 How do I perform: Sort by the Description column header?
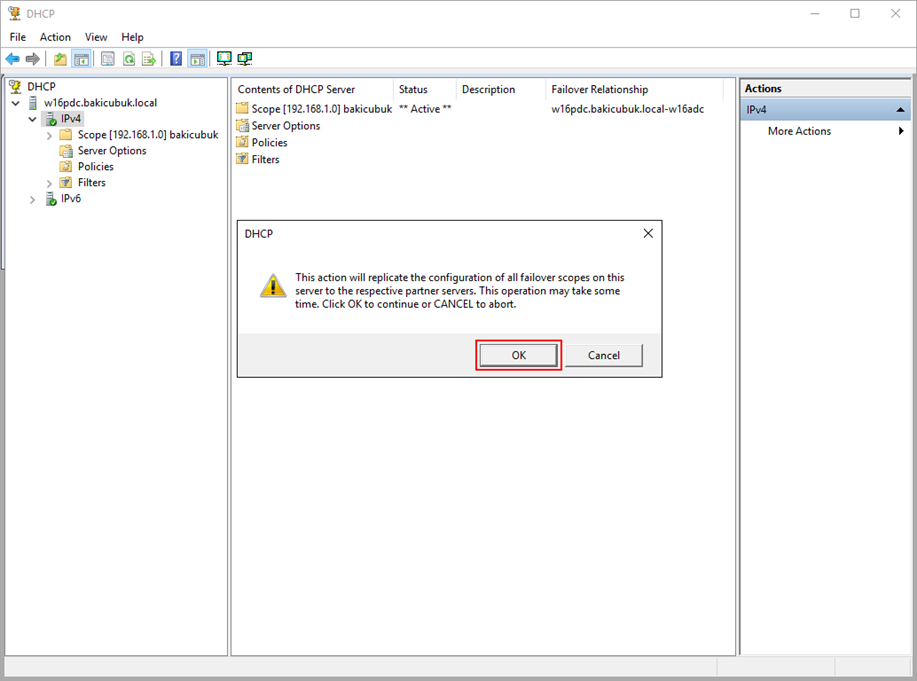(502, 90)
